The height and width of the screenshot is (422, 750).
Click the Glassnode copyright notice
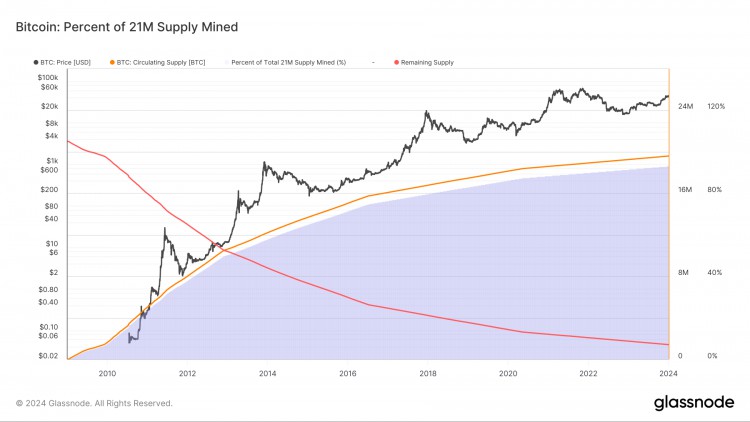94,403
